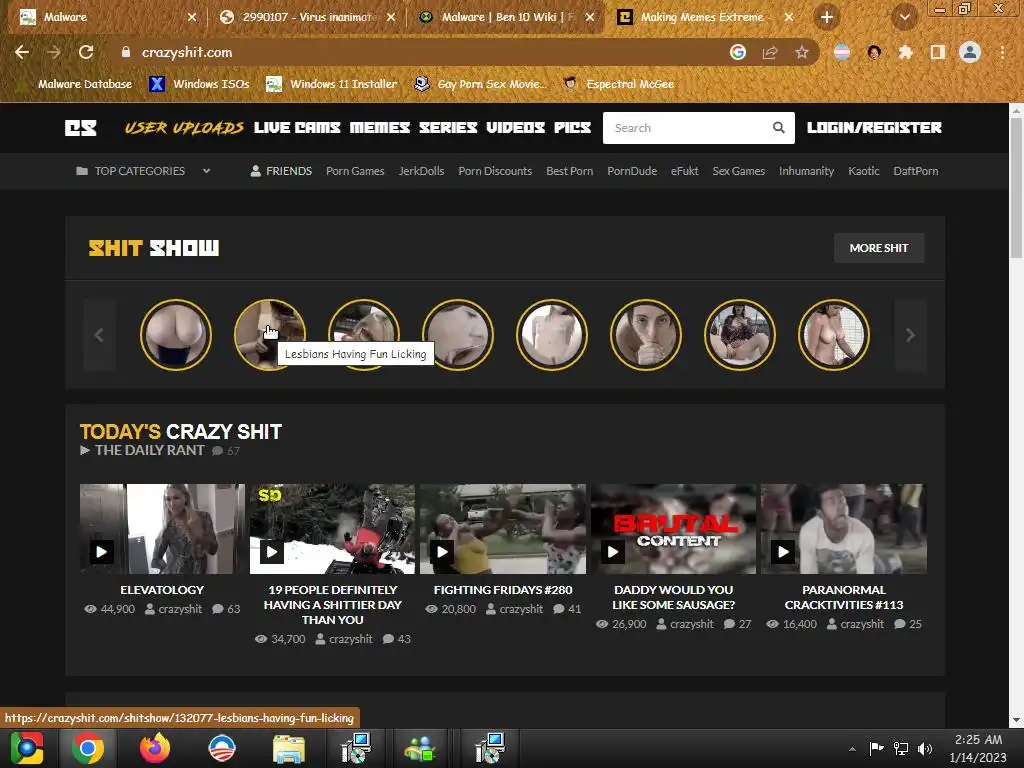Go to the VIDEOS section

tap(515, 127)
